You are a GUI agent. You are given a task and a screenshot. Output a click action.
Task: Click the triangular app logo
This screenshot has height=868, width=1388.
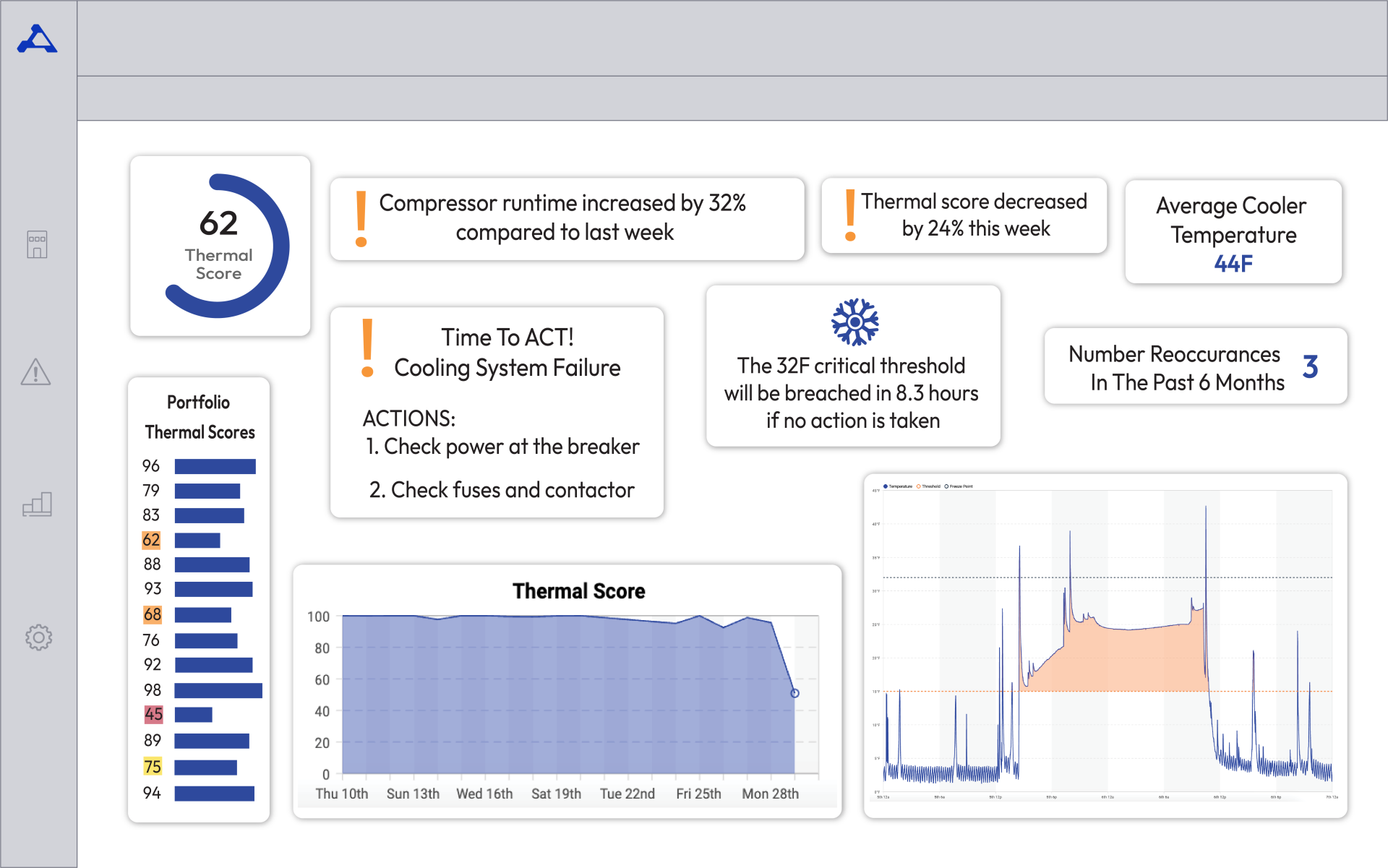37,40
